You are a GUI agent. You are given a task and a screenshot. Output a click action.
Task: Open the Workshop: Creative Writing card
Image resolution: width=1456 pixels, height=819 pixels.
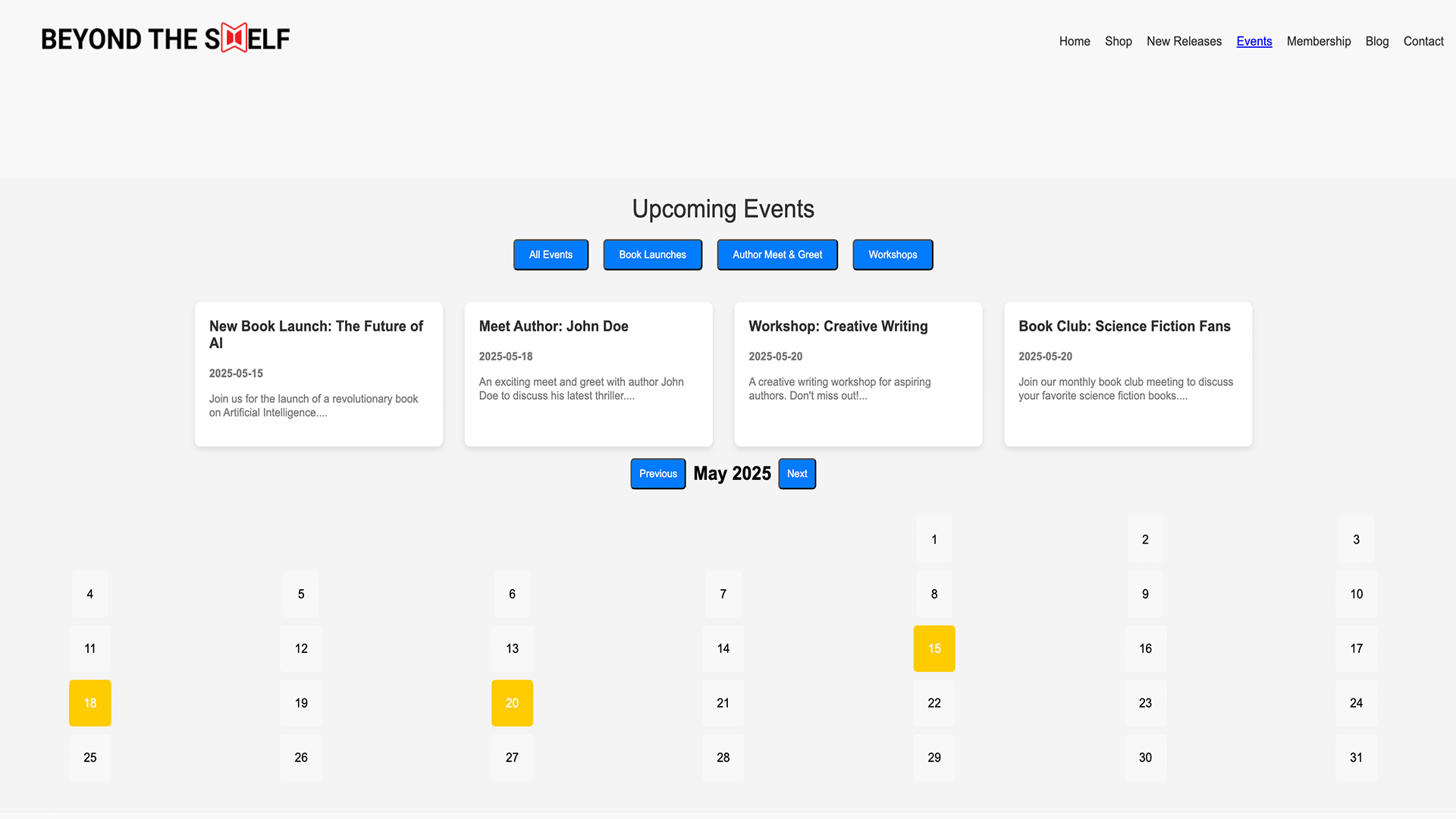(x=858, y=374)
